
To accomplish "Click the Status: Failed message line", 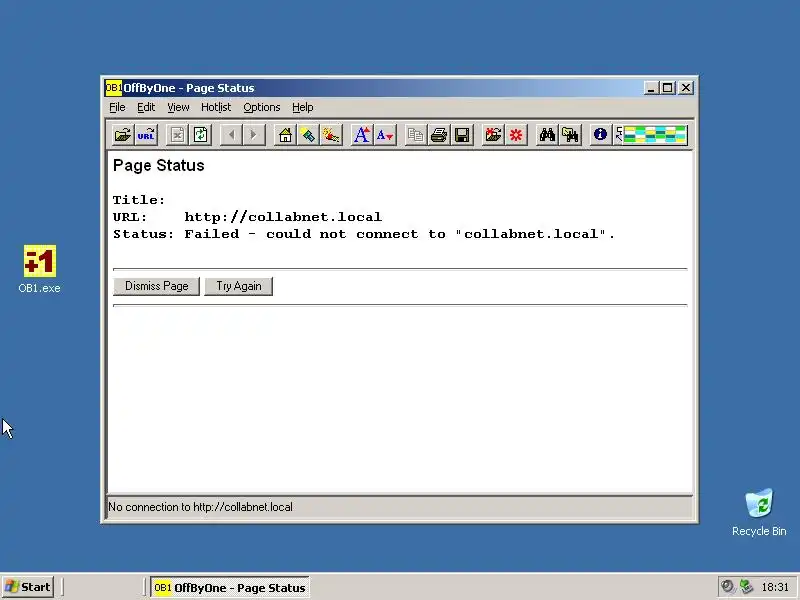I will (364, 234).
